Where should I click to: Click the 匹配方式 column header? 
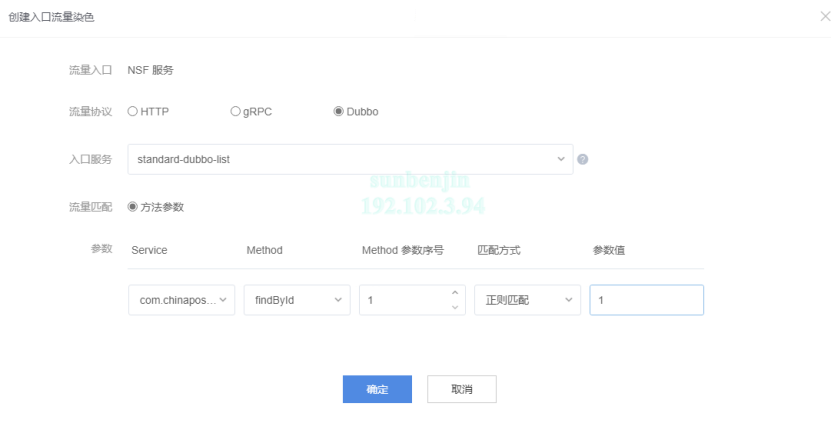tap(499, 250)
